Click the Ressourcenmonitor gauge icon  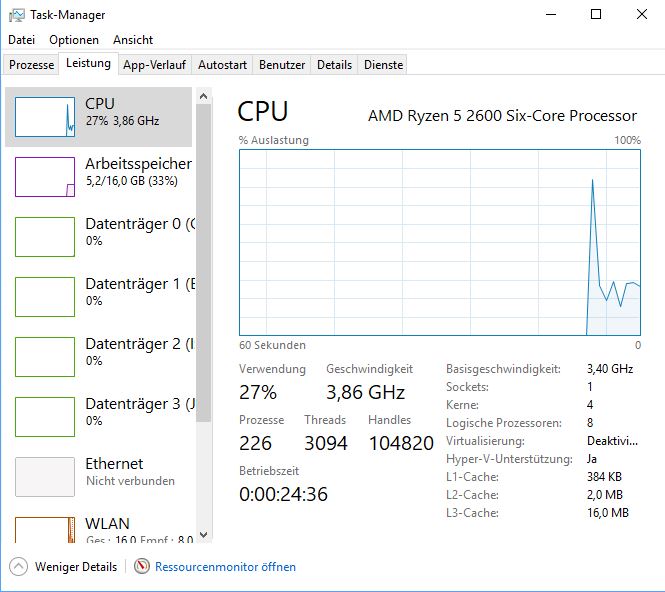pos(142,566)
